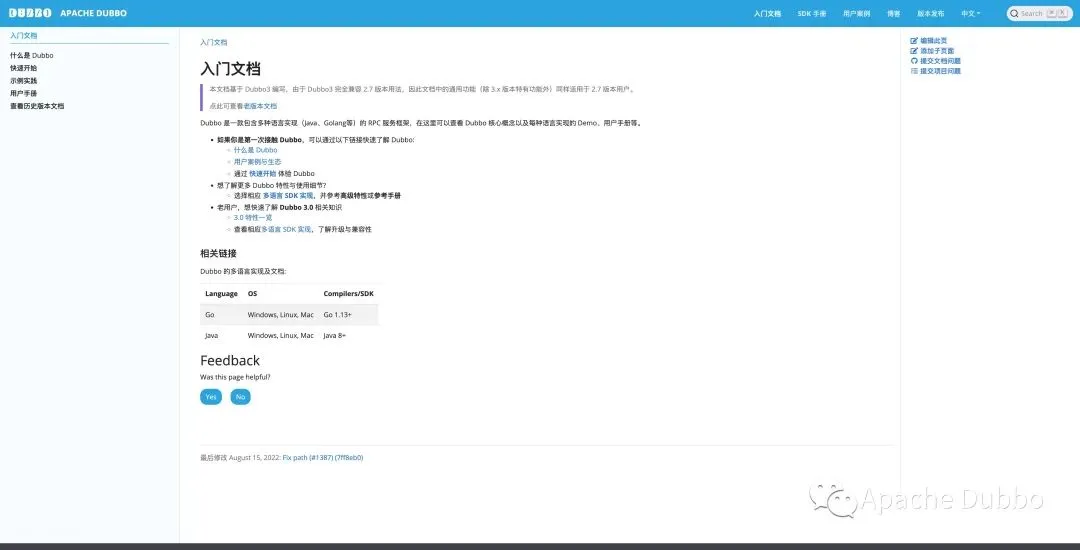1080x550 pixels.
Task: Click the Go 1.13+ table cell
Action: (x=338, y=315)
